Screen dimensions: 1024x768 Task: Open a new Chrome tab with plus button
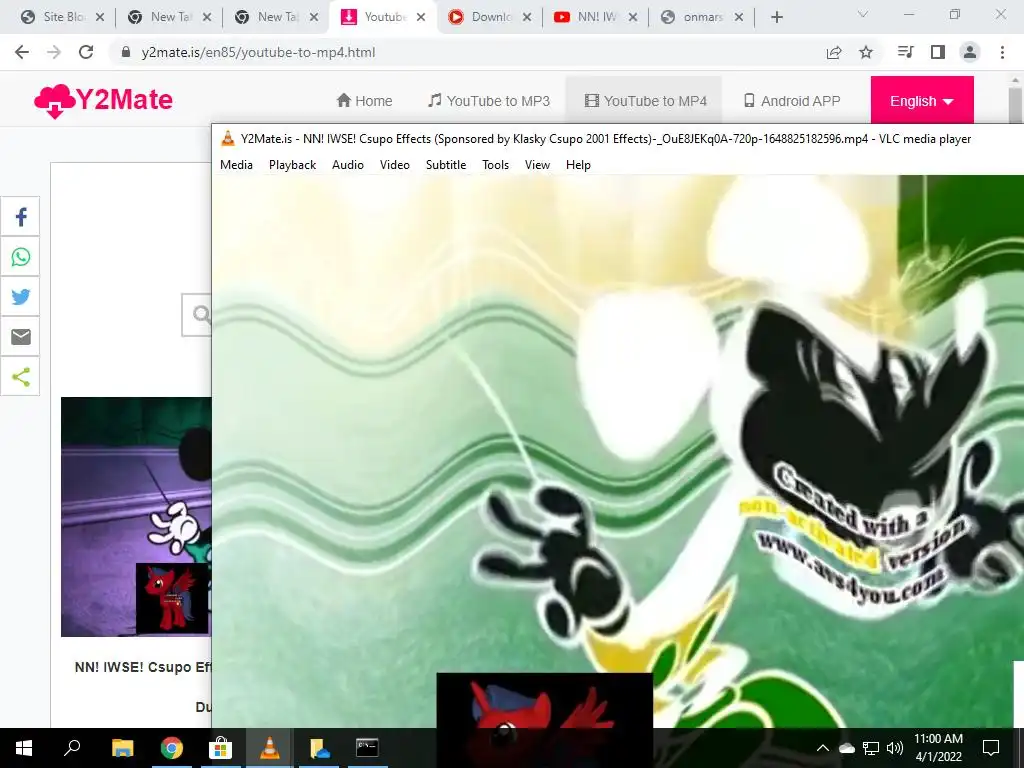pos(776,18)
